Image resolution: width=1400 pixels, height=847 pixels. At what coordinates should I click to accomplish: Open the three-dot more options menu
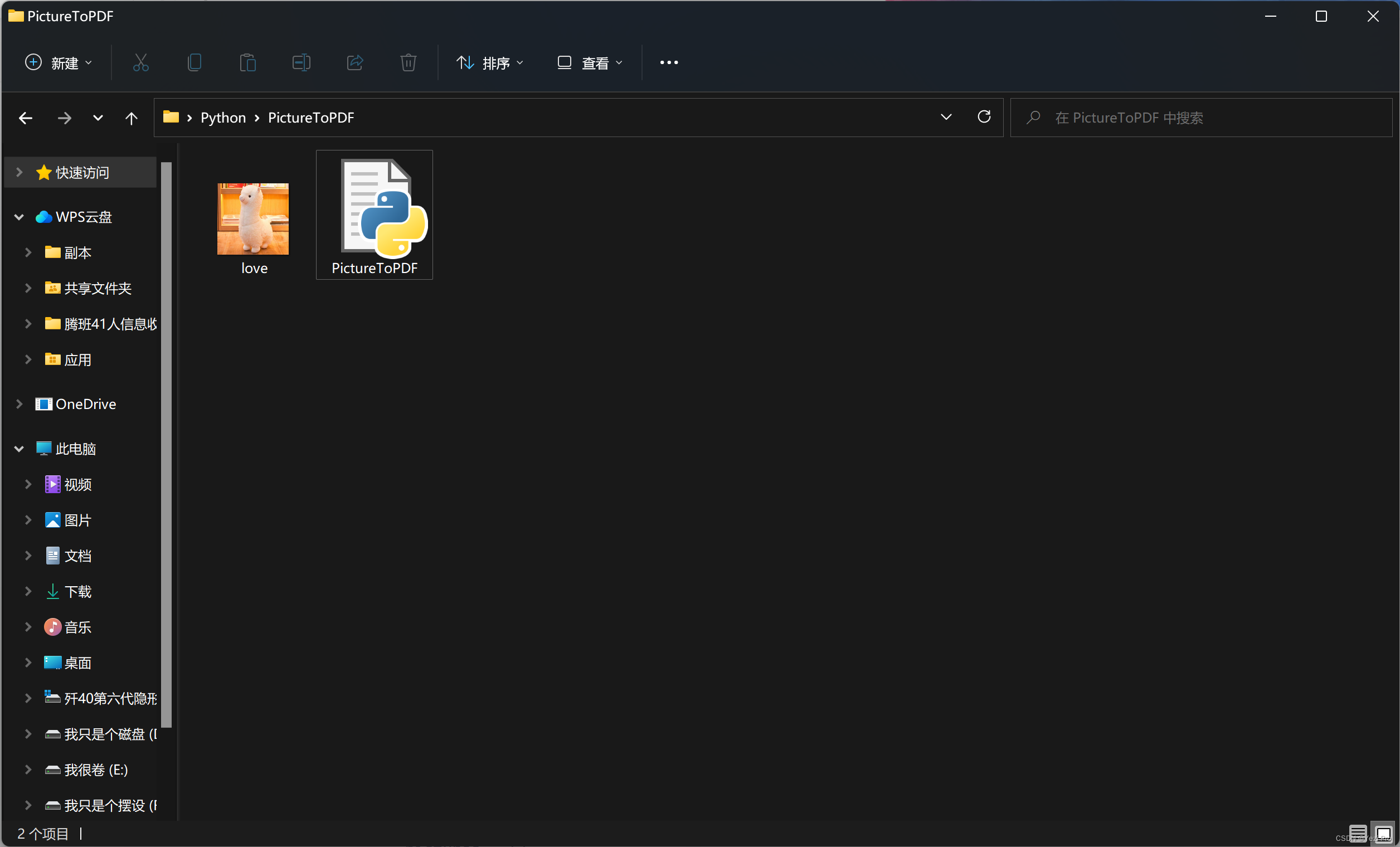click(669, 62)
